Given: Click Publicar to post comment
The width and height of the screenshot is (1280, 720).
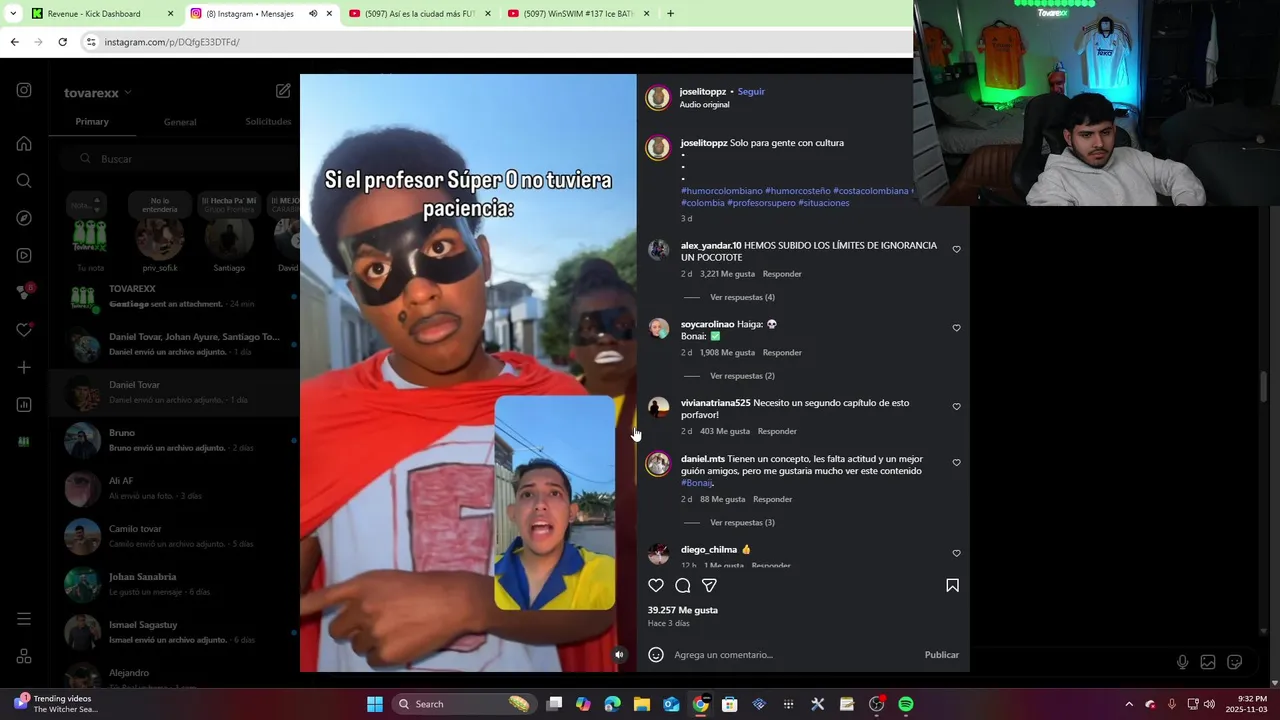Looking at the screenshot, I should (x=941, y=655).
